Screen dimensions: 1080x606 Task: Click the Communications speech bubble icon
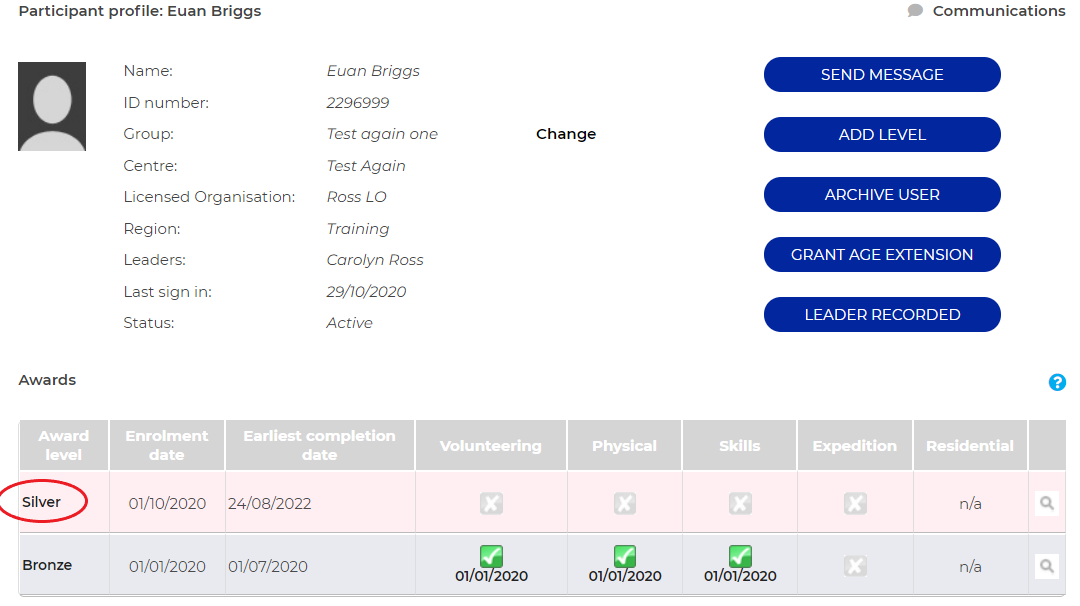click(x=915, y=11)
